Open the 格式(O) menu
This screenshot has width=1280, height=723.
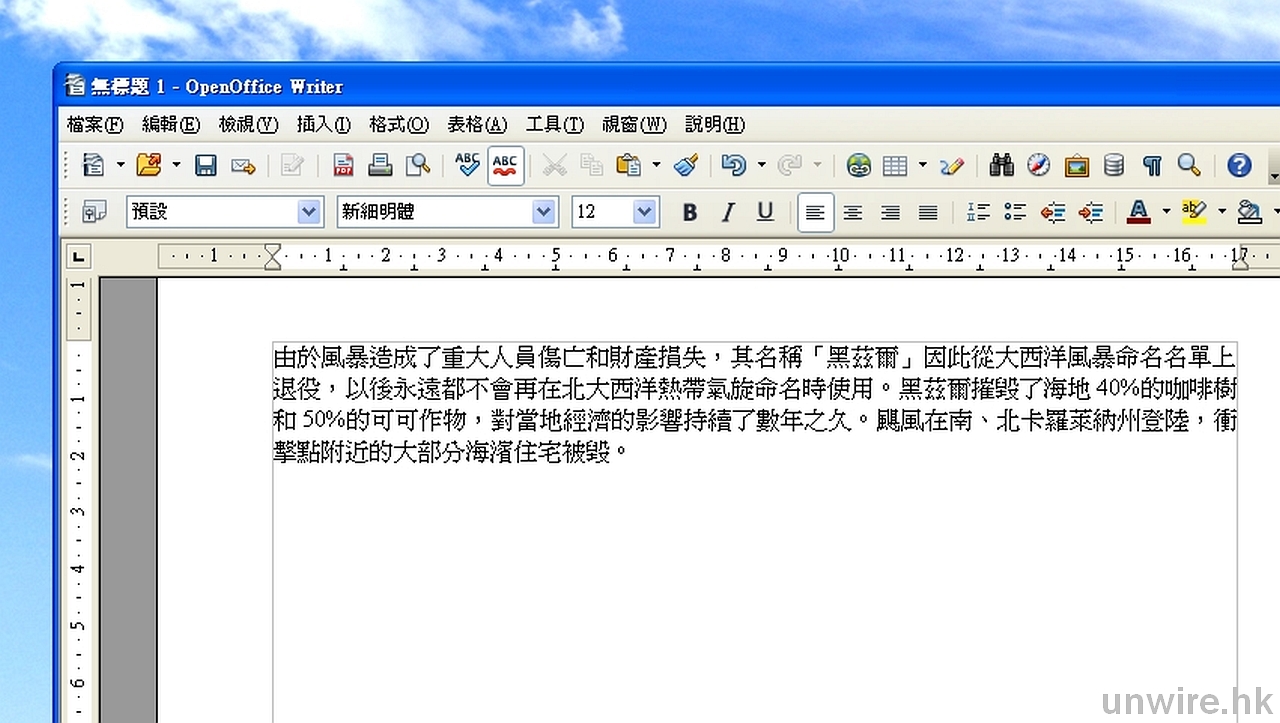(x=398, y=125)
